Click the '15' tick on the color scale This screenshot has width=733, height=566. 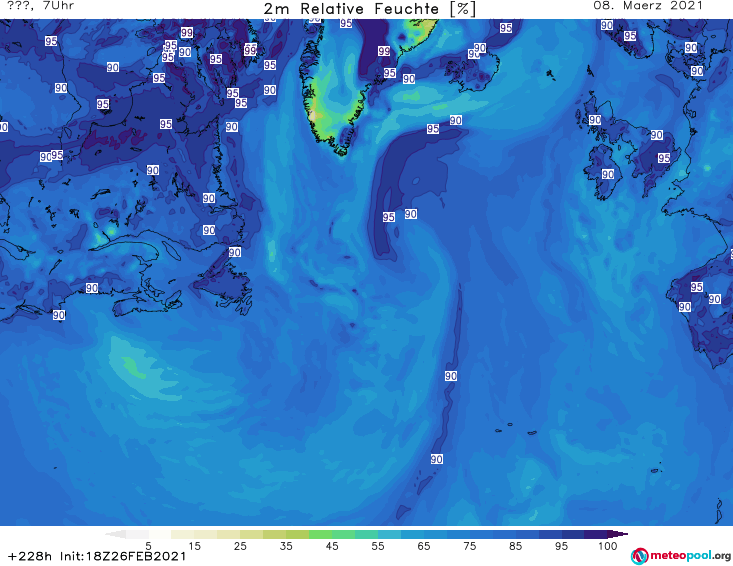coord(194,546)
